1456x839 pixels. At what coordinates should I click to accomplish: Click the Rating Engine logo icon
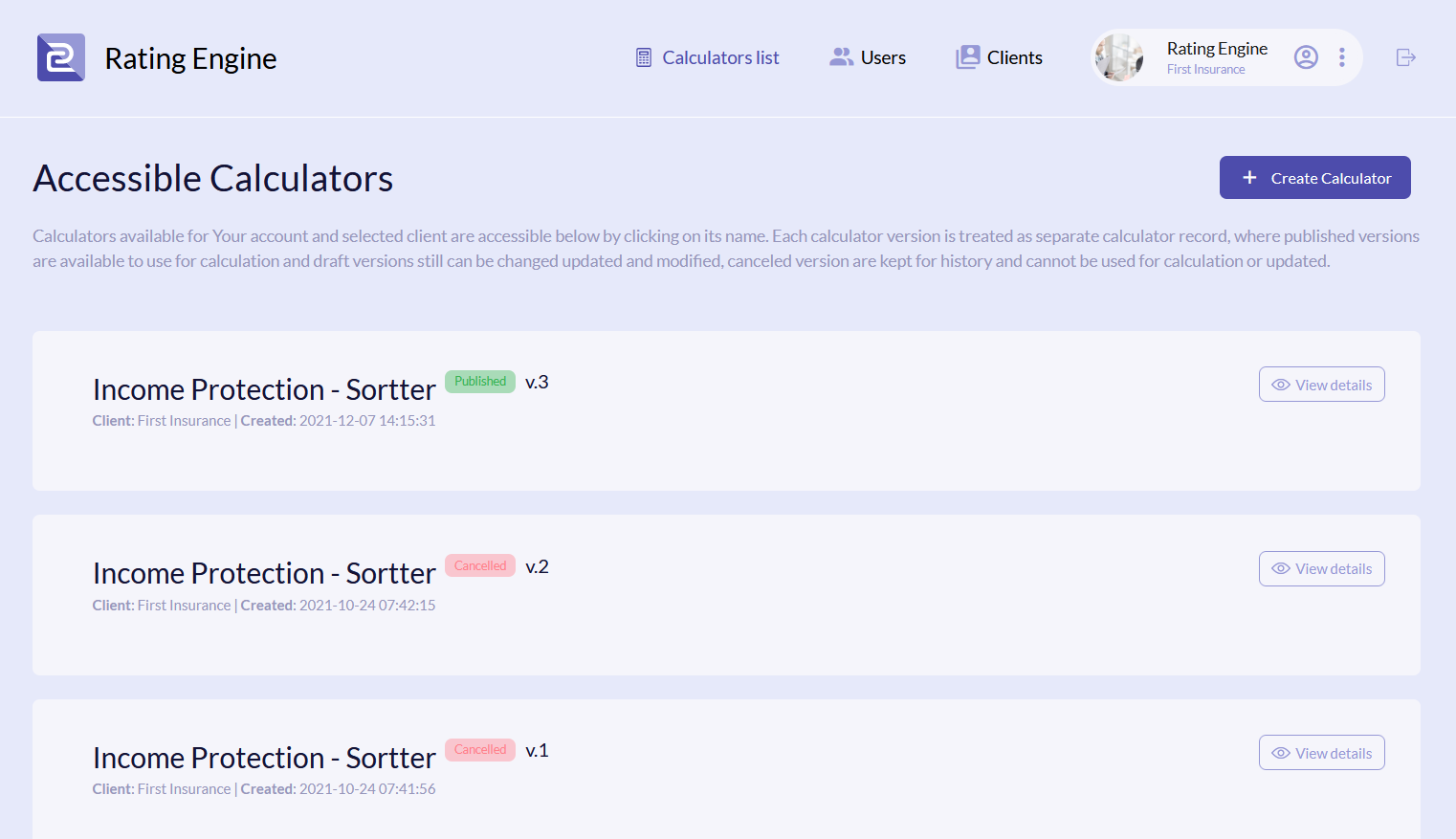(x=61, y=57)
